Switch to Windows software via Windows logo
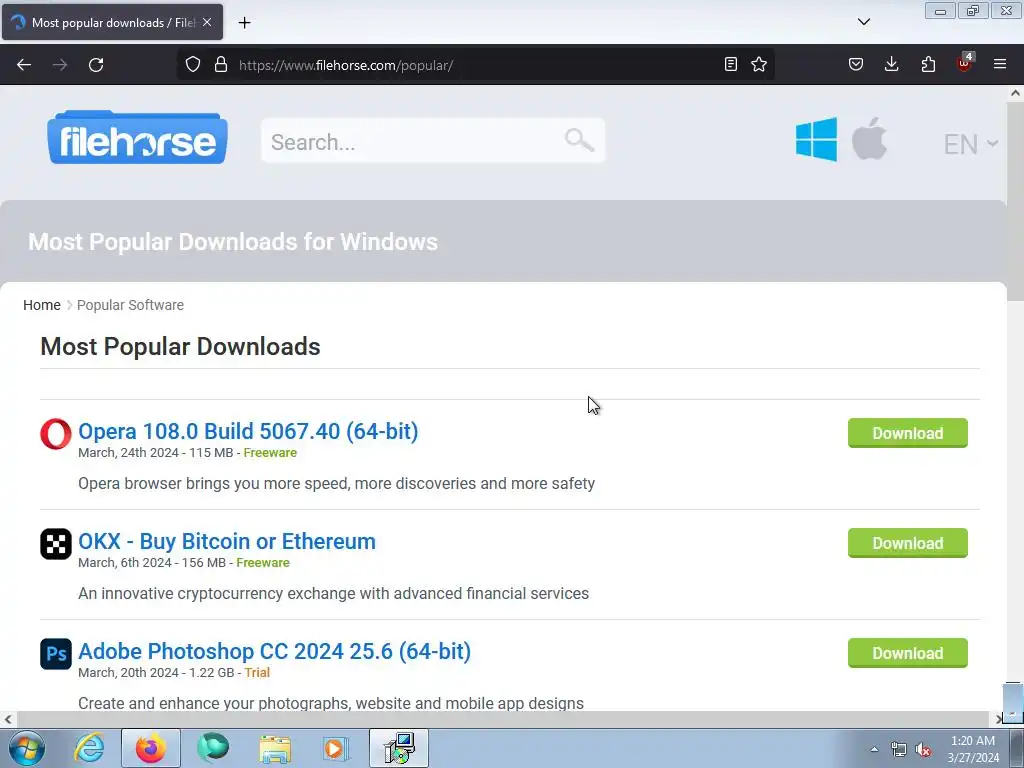1024x768 pixels. click(x=816, y=139)
